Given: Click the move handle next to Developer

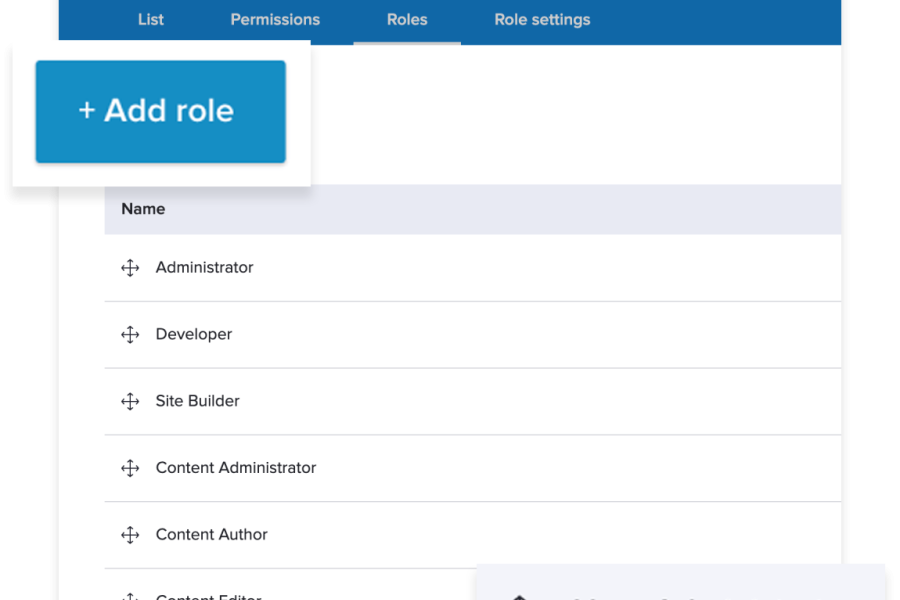Looking at the screenshot, I should 130,335.
